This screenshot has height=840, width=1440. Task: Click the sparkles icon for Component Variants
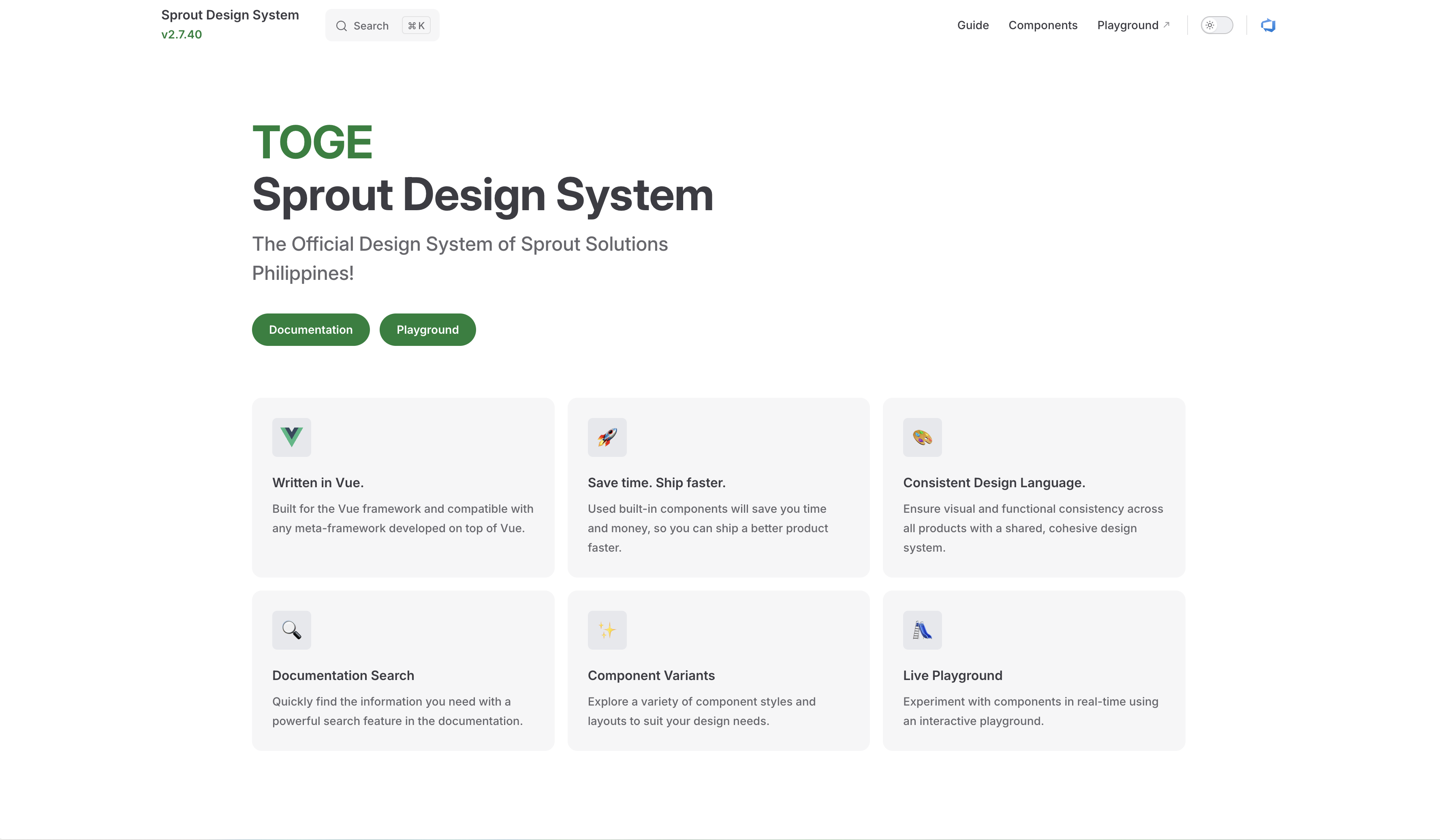(x=607, y=630)
